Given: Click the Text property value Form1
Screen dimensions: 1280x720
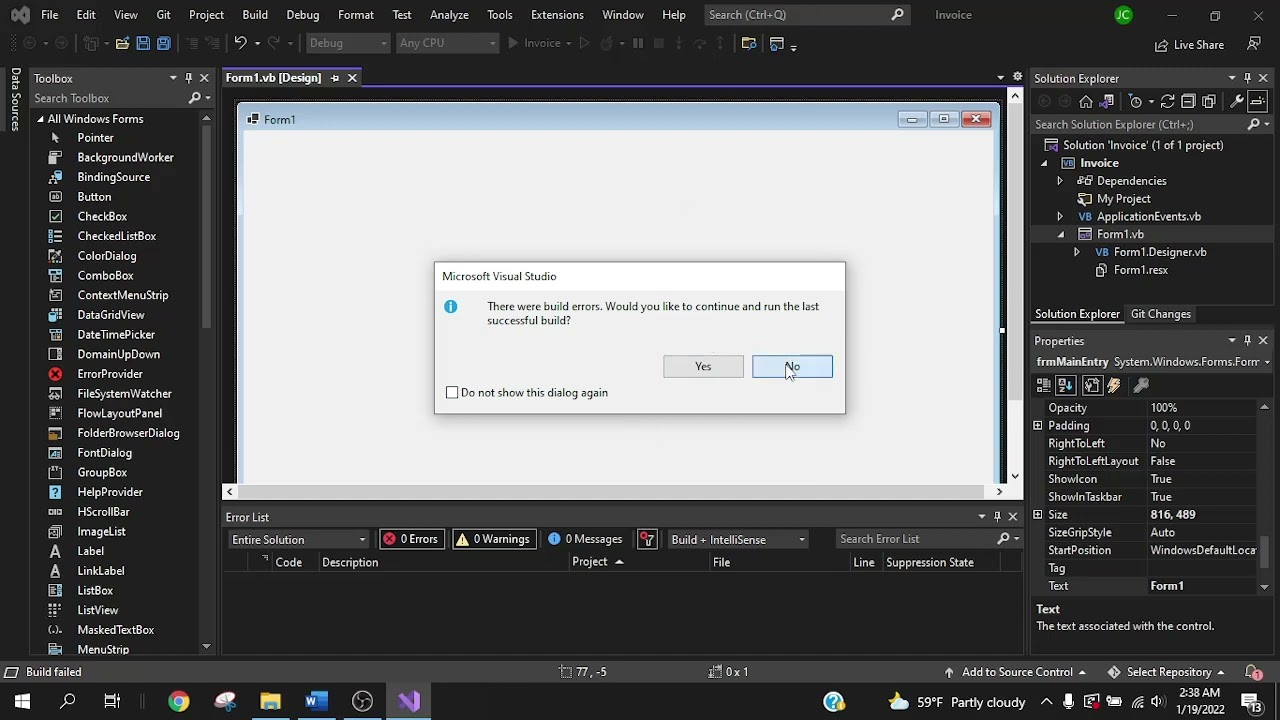Looking at the screenshot, I should click(1203, 586).
